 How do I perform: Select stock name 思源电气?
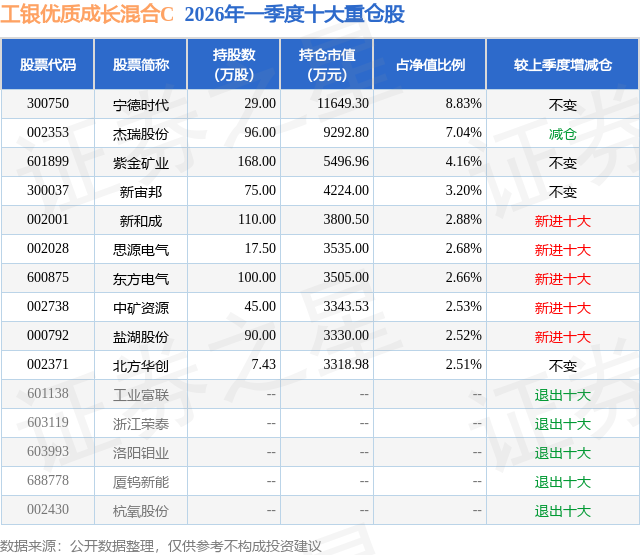coord(141,250)
